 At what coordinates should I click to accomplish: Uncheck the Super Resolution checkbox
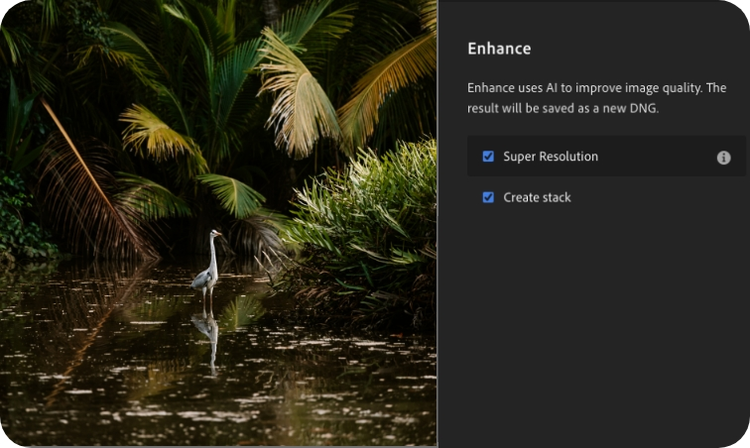pyautogui.click(x=488, y=157)
